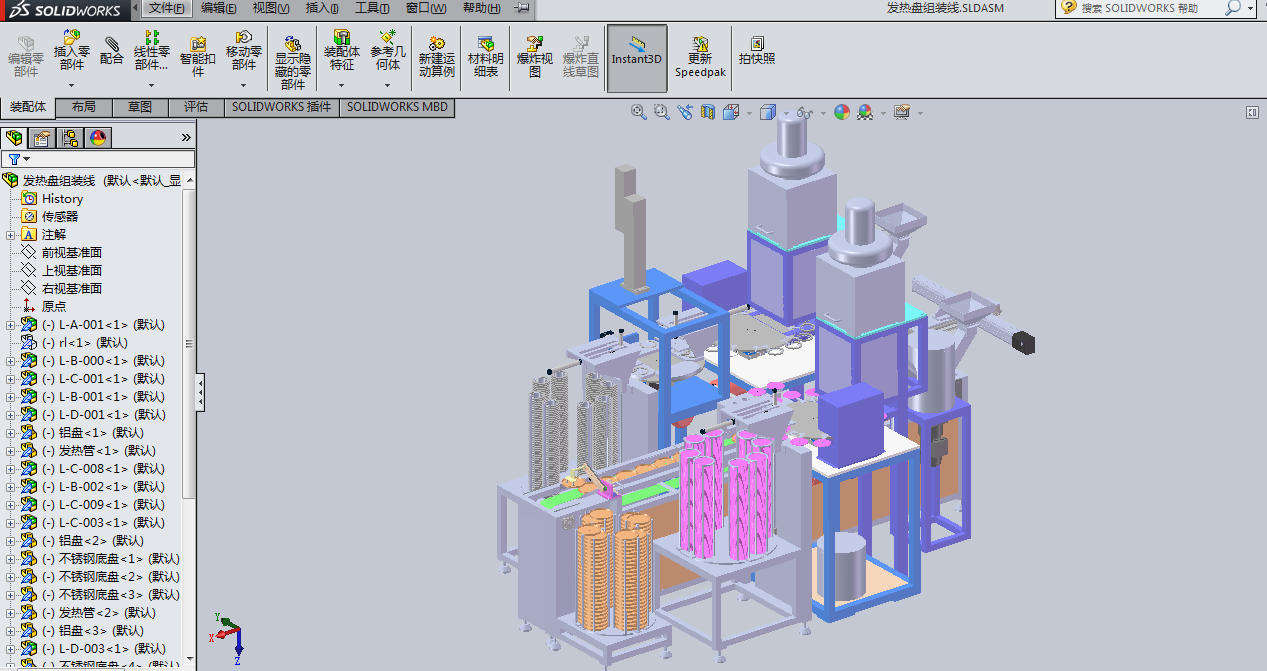
Task: Open dropdown arrow under 插入零部件
Action: pyautogui.click(x=72, y=85)
